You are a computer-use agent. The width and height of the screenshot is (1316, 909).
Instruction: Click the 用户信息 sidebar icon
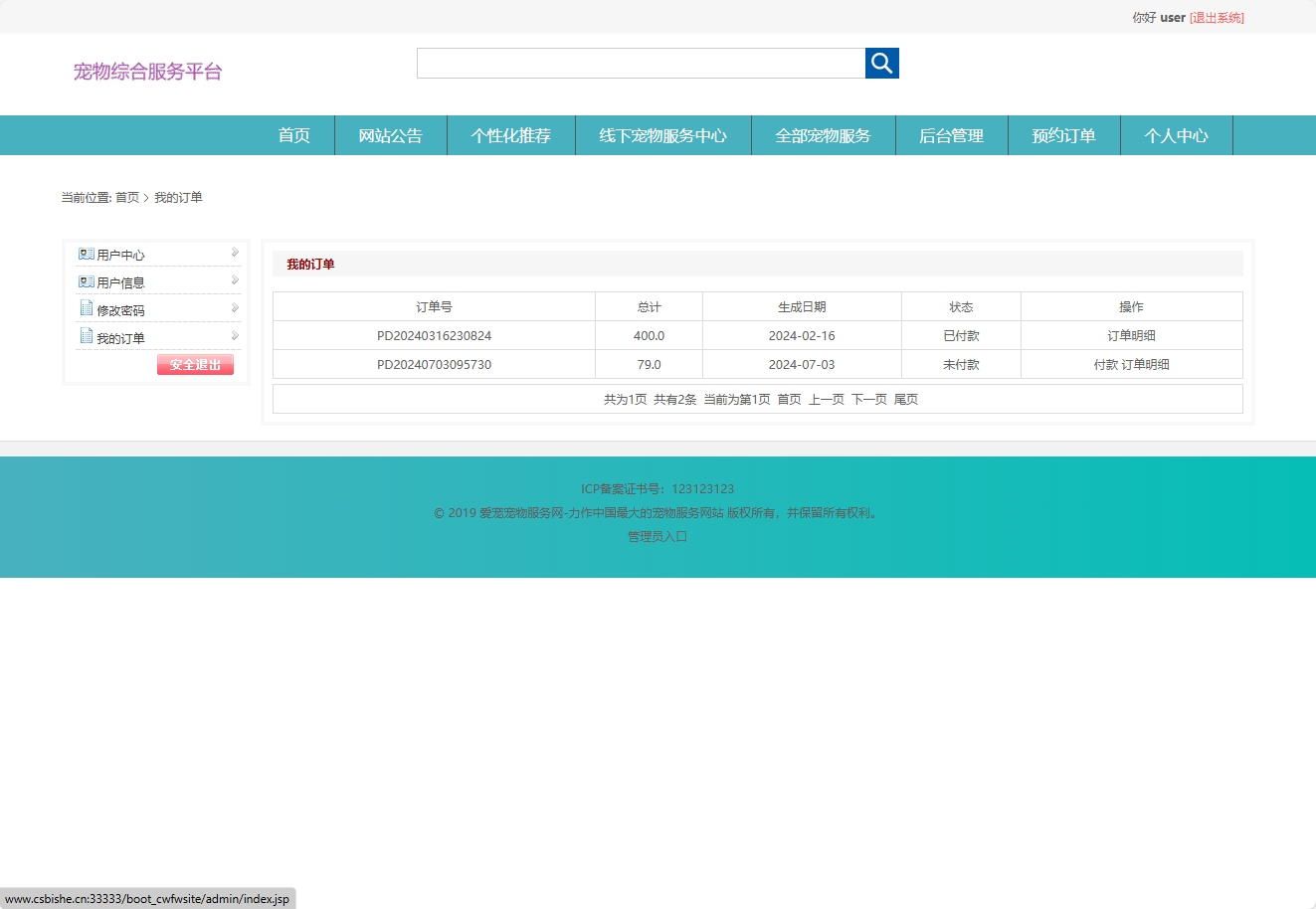click(87, 282)
